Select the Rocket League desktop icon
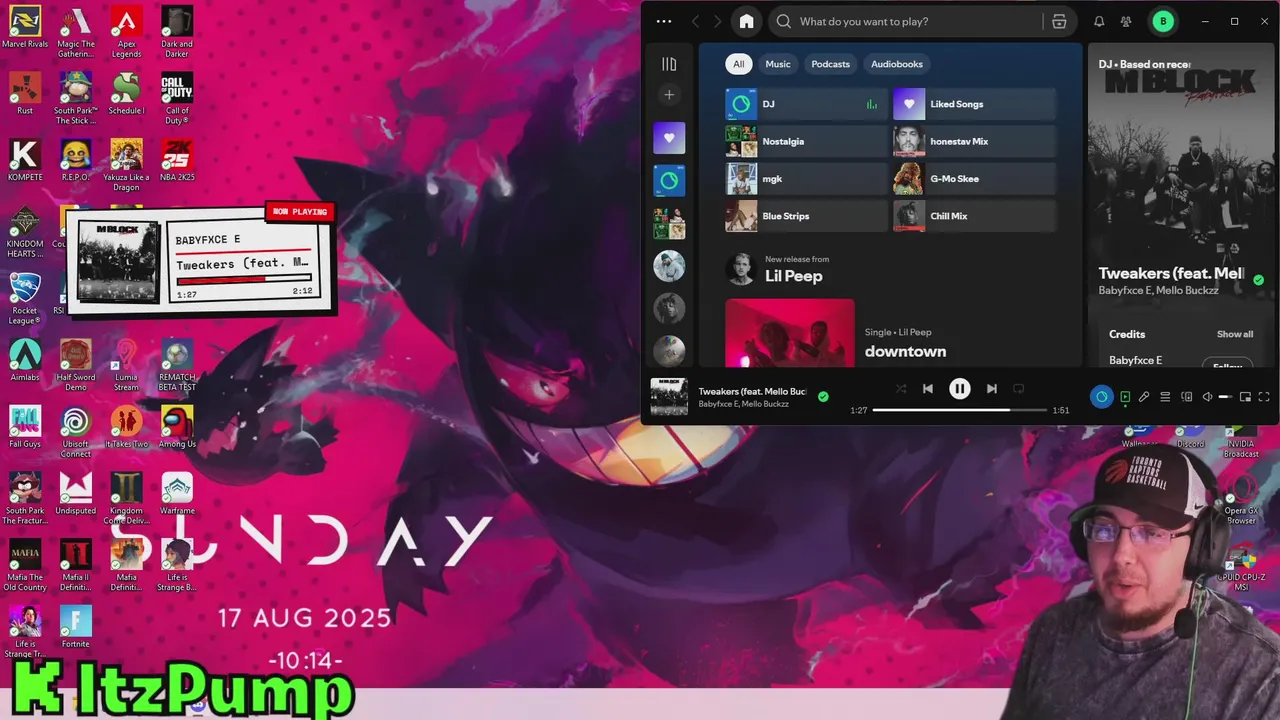Viewport: 1280px width, 720px height. point(25,299)
